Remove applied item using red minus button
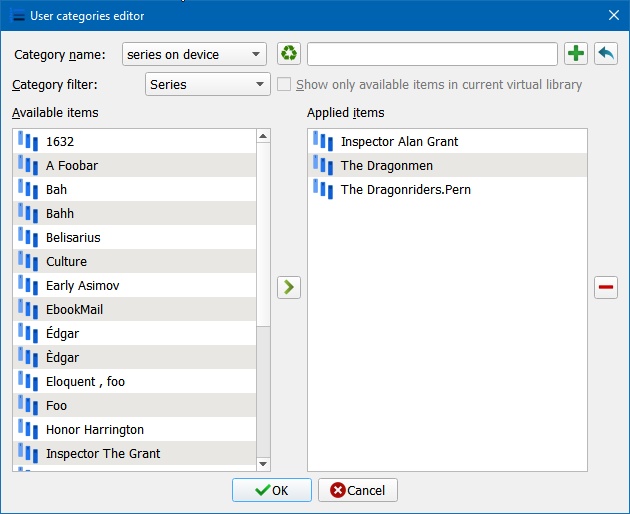This screenshot has width=630, height=514. pos(606,288)
